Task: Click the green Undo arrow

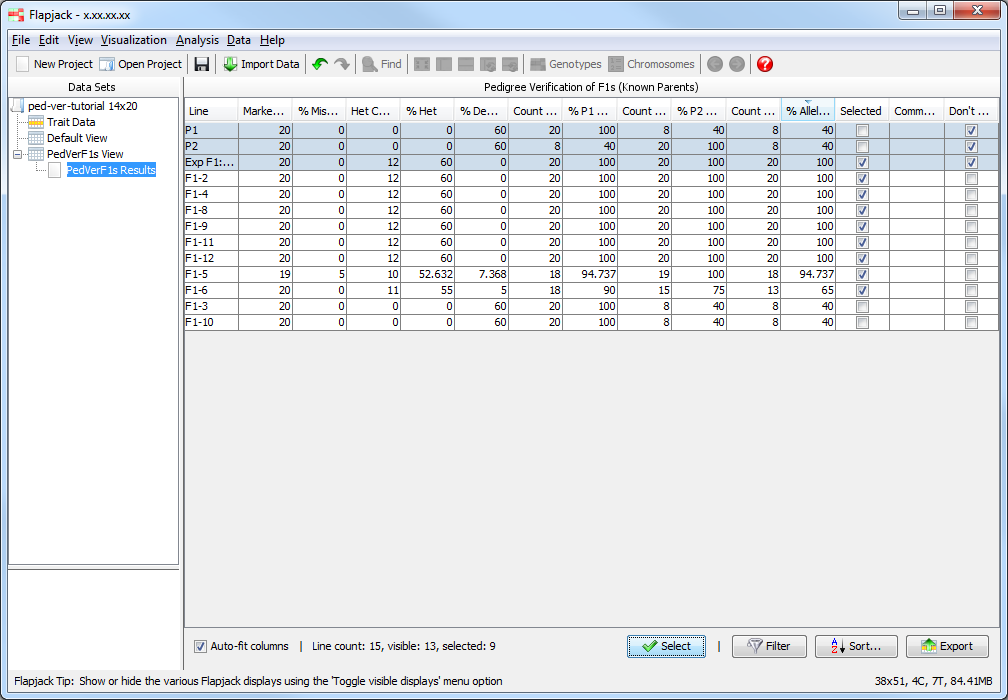Action: [x=320, y=64]
